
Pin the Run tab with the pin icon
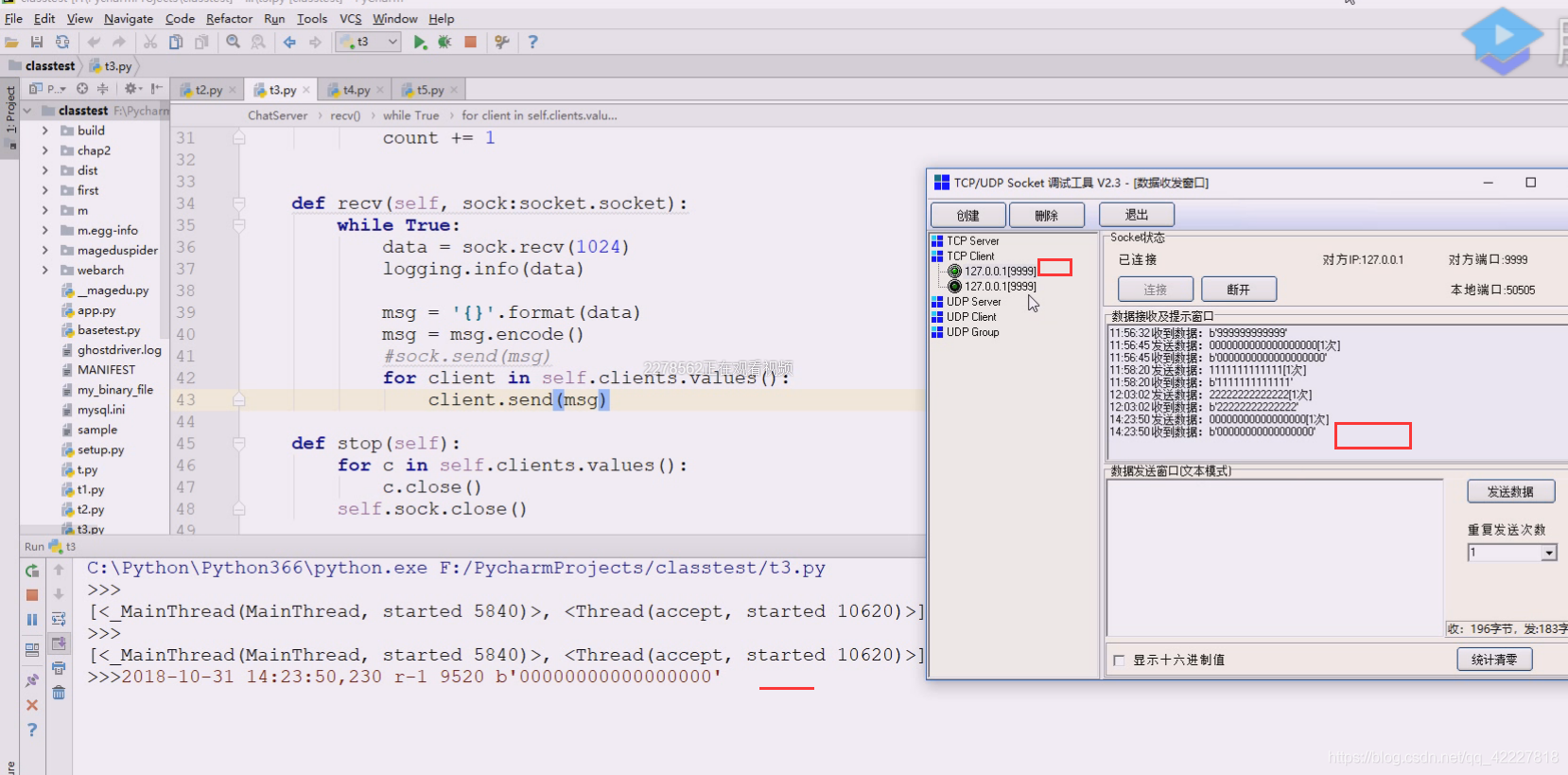(32, 680)
